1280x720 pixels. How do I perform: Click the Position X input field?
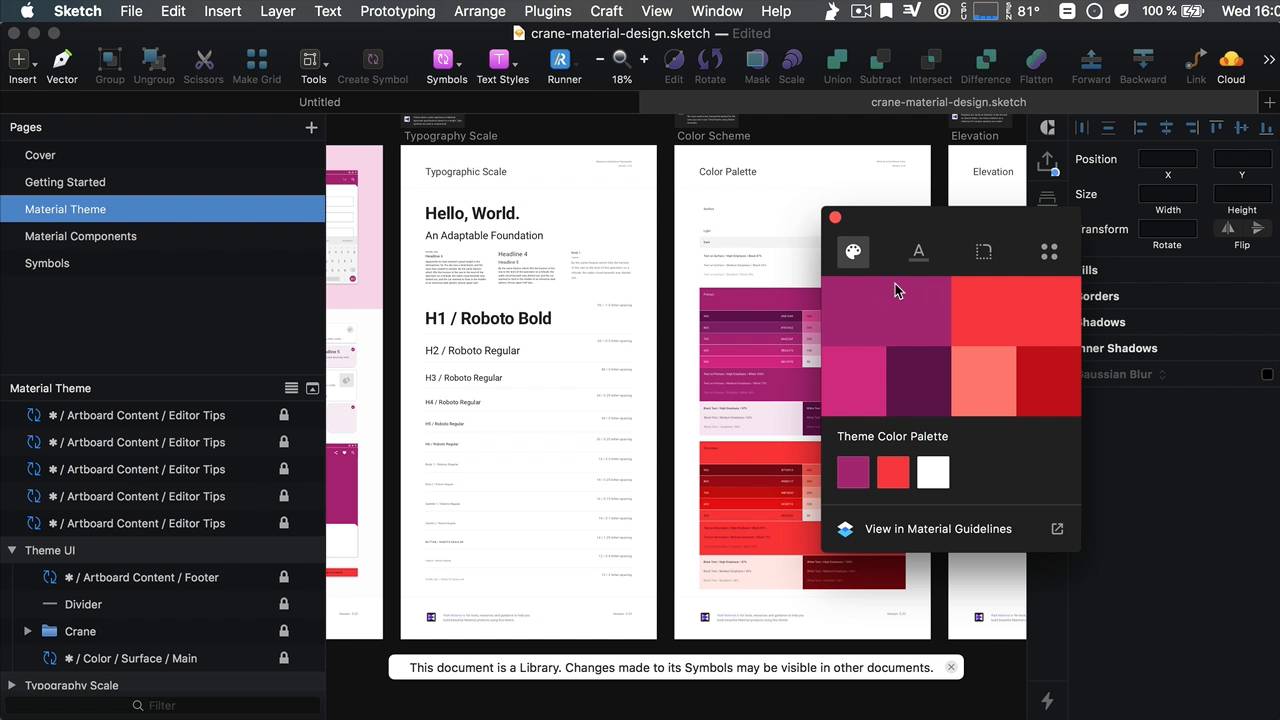click(1167, 159)
